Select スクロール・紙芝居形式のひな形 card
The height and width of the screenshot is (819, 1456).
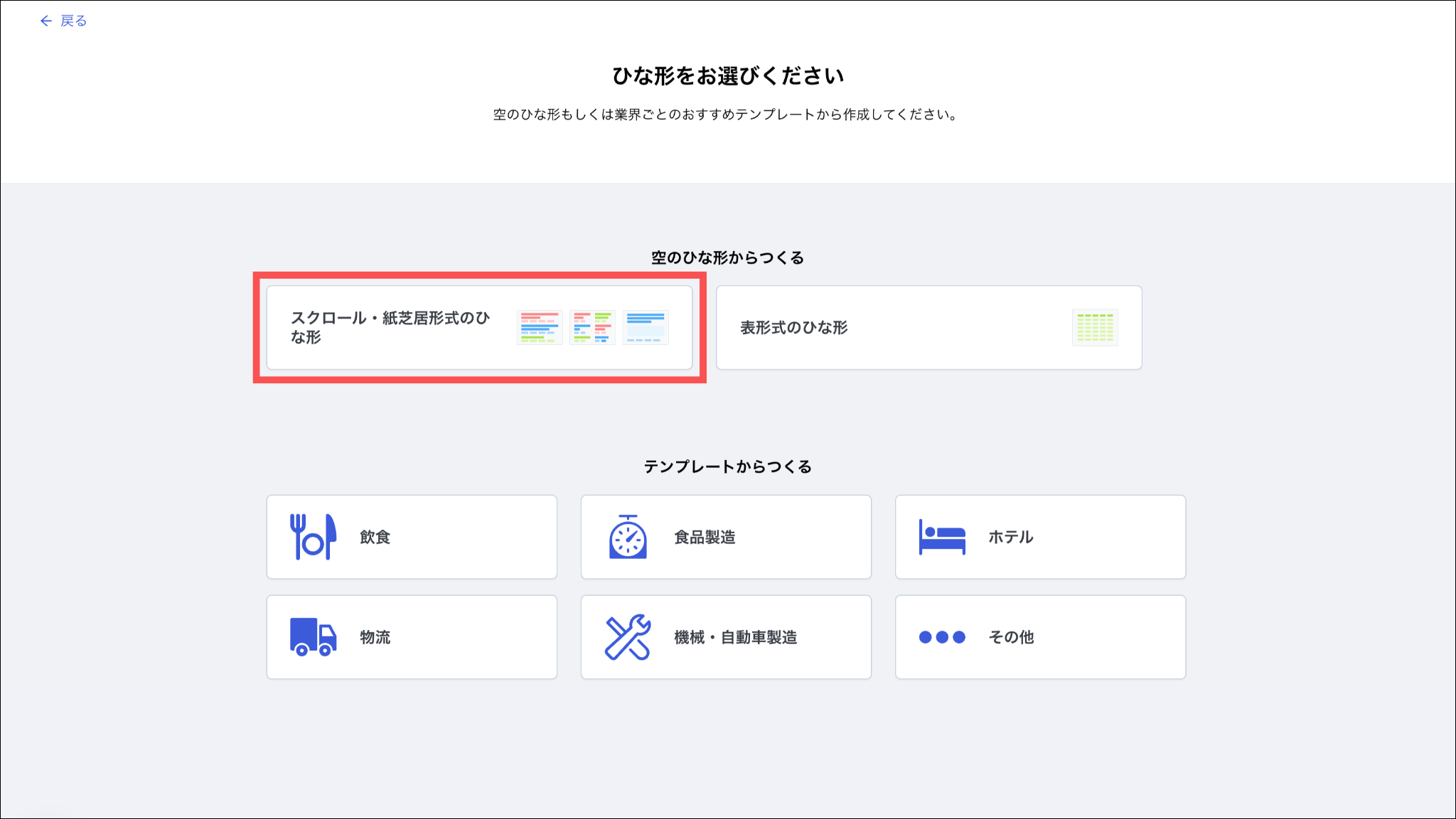coord(390,328)
